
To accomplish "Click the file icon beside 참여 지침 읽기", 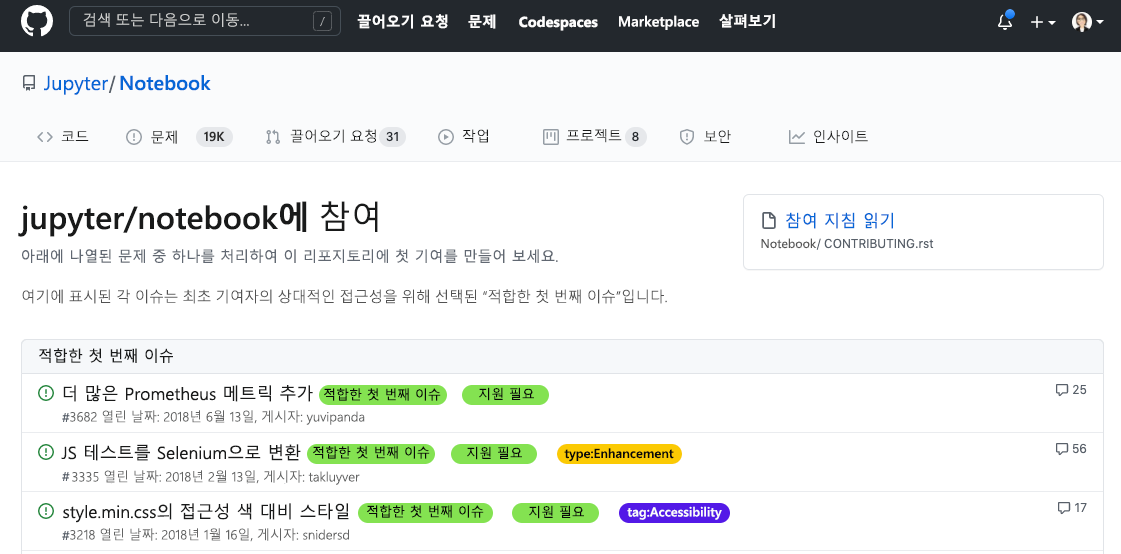I will pos(769,220).
